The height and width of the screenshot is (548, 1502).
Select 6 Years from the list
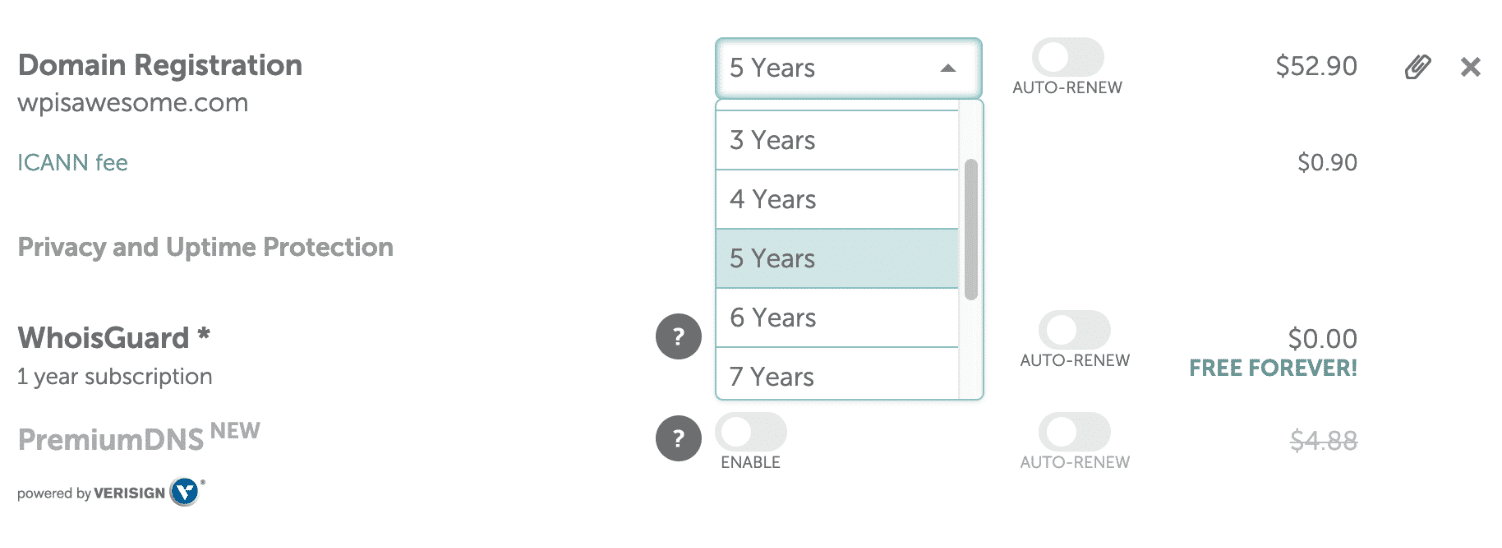[837, 318]
